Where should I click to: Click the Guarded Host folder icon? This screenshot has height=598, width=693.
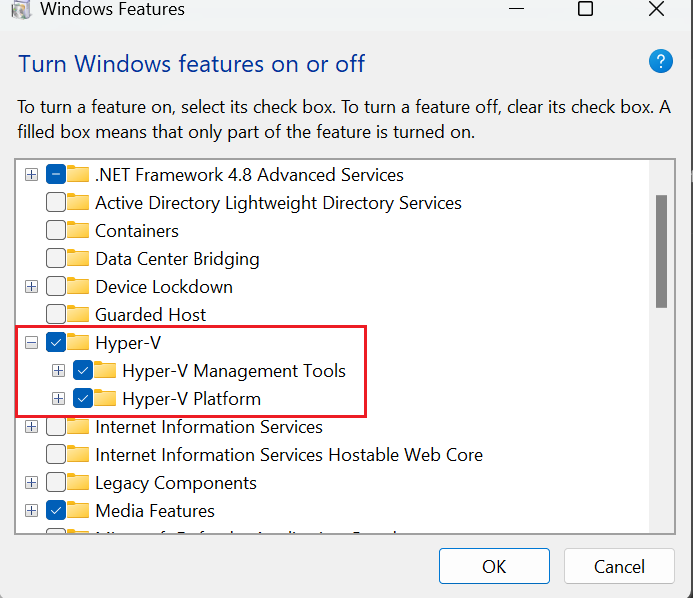pos(78,315)
